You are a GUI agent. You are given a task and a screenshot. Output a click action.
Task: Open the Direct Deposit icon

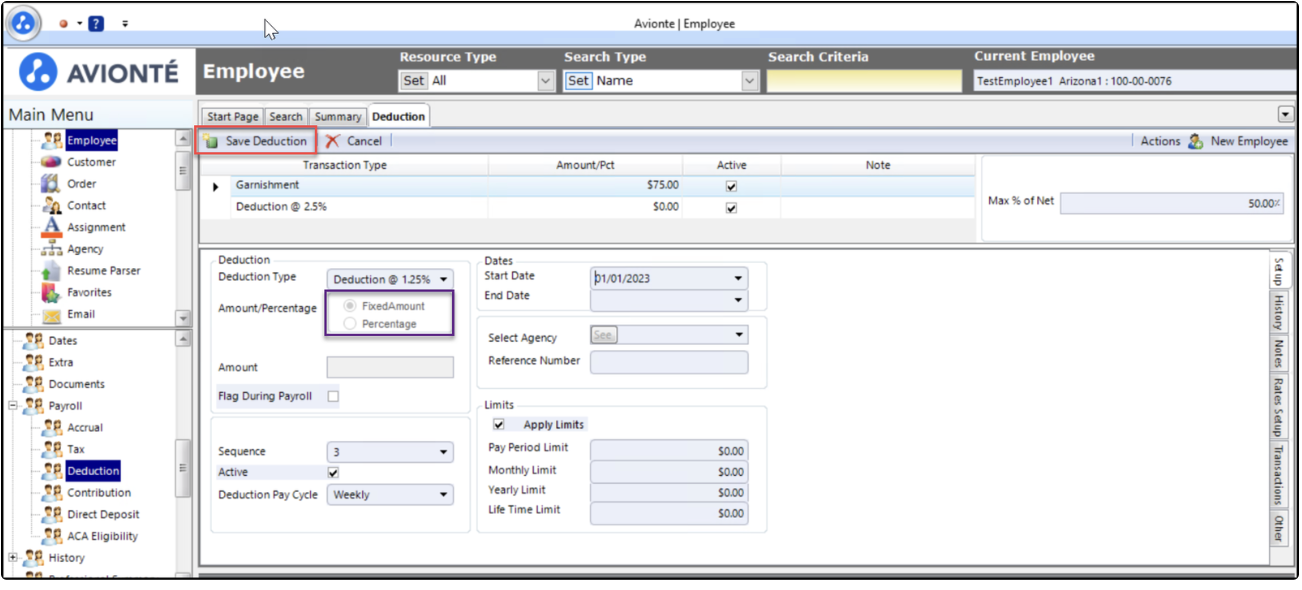51,515
